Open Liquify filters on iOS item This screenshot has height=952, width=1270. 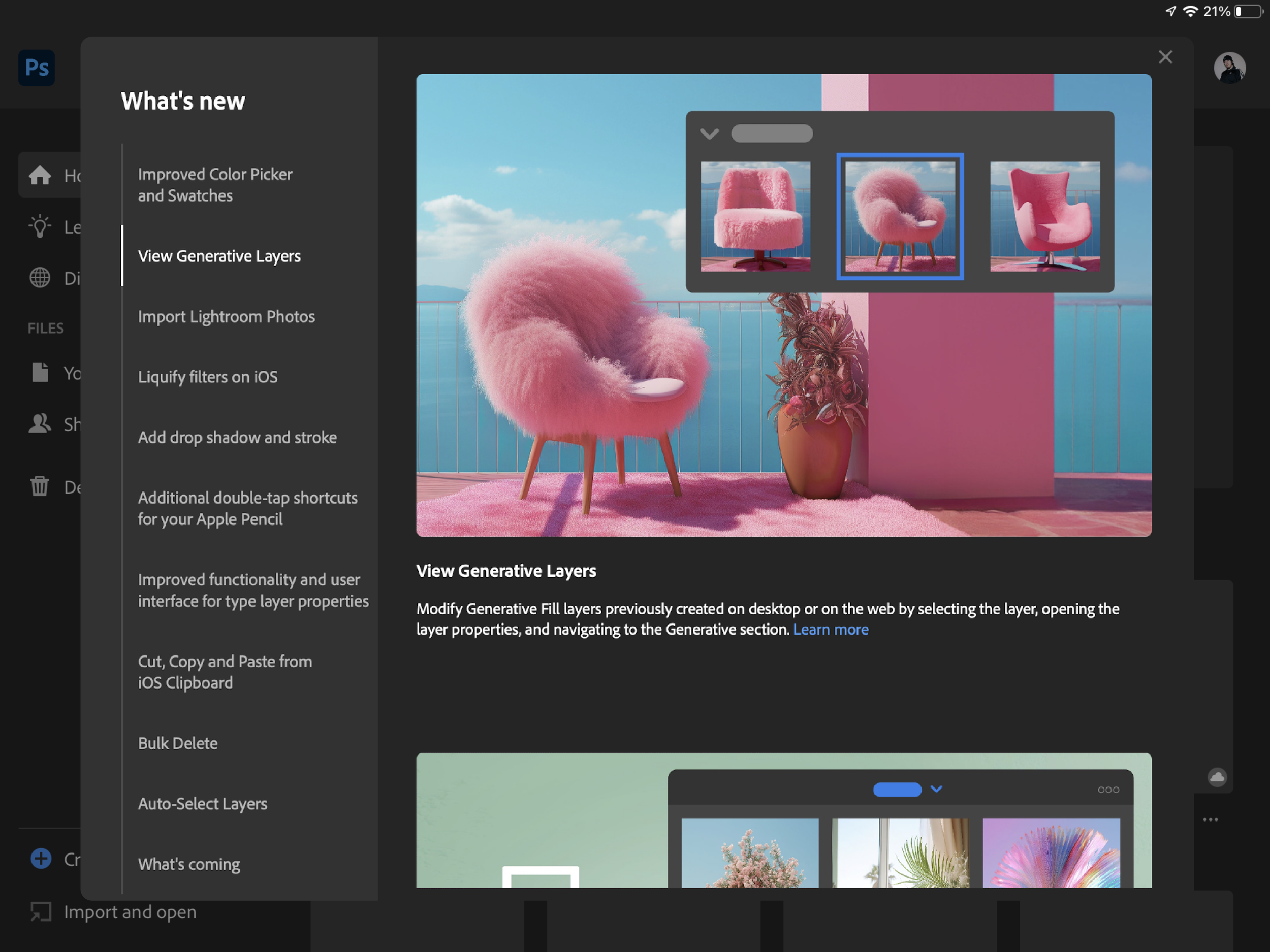(208, 377)
